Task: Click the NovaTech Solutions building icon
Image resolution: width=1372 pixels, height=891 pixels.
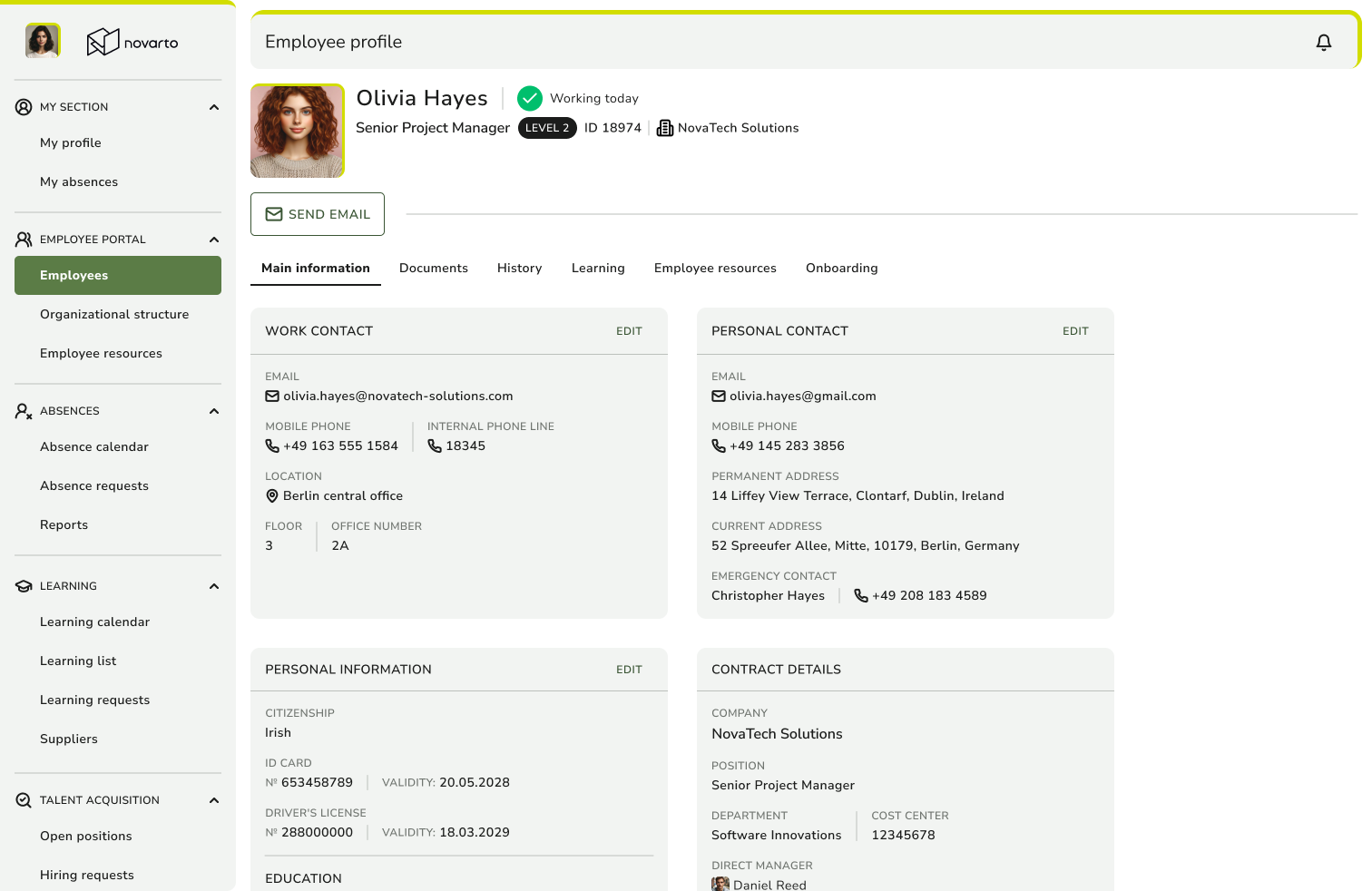Action: [665, 128]
